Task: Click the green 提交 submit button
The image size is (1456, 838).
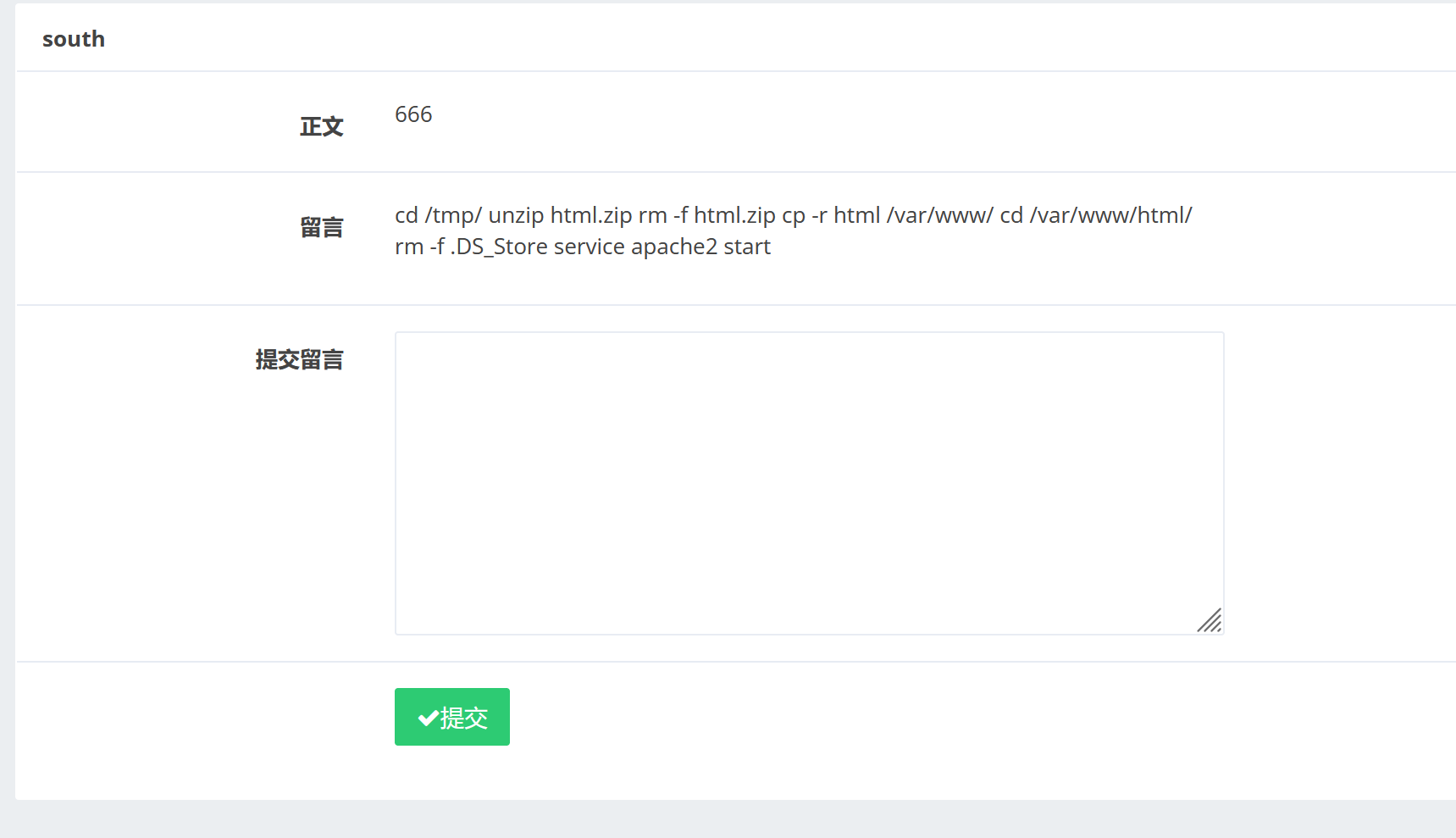Action: coord(452,717)
